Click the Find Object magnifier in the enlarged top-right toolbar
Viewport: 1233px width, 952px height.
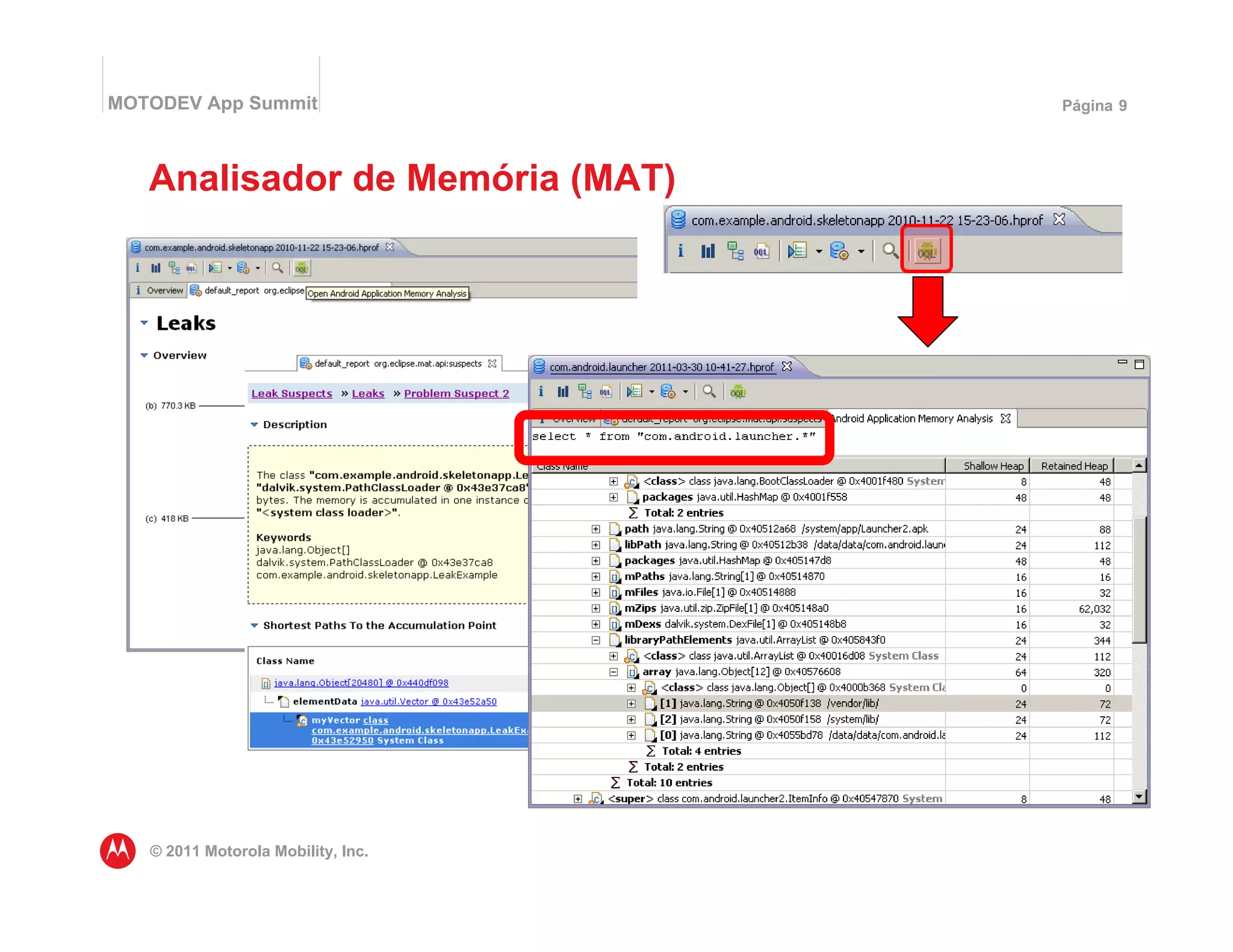890,250
